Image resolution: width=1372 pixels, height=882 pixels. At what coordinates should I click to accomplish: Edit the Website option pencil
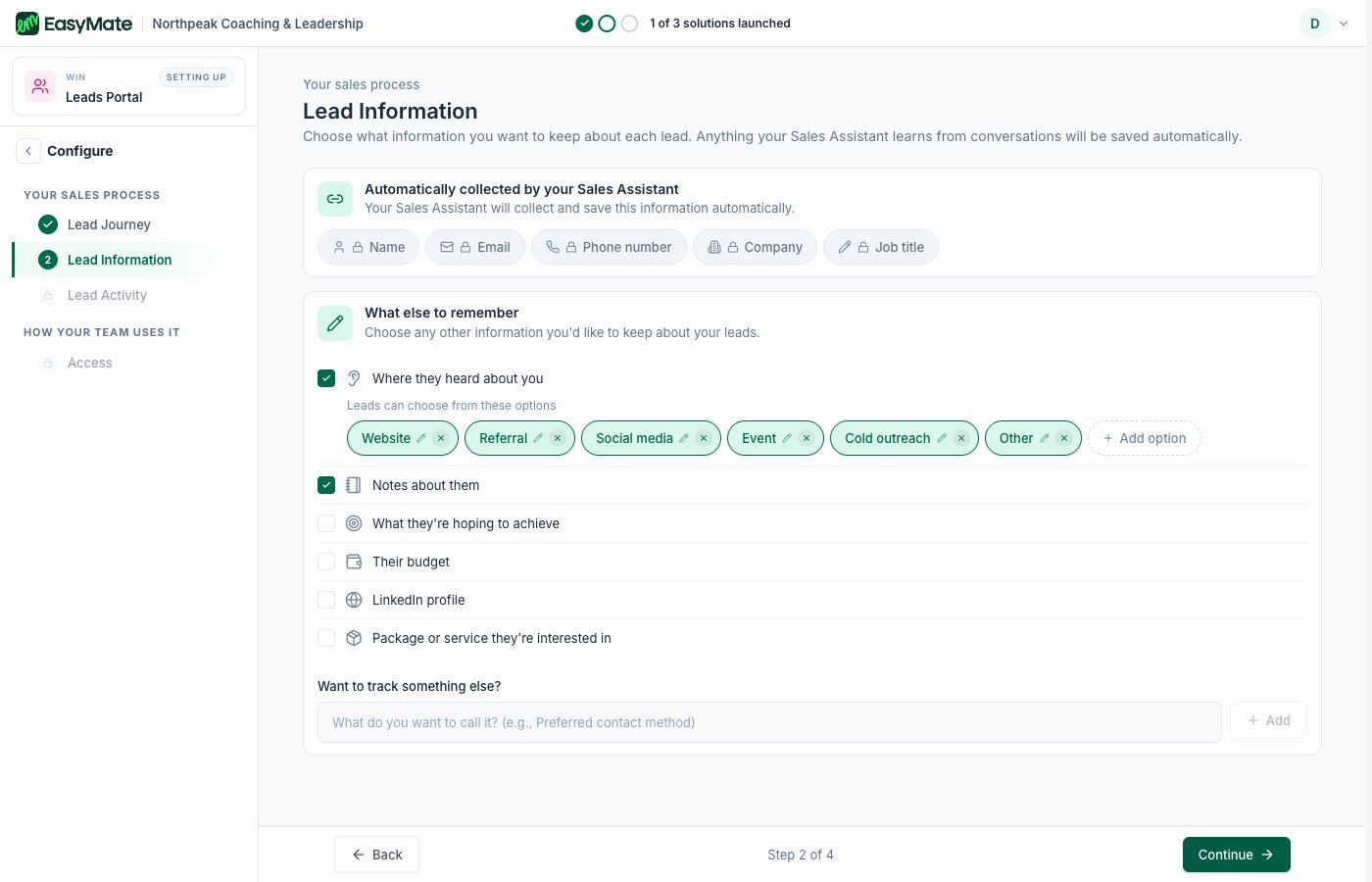[x=421, y=438]
